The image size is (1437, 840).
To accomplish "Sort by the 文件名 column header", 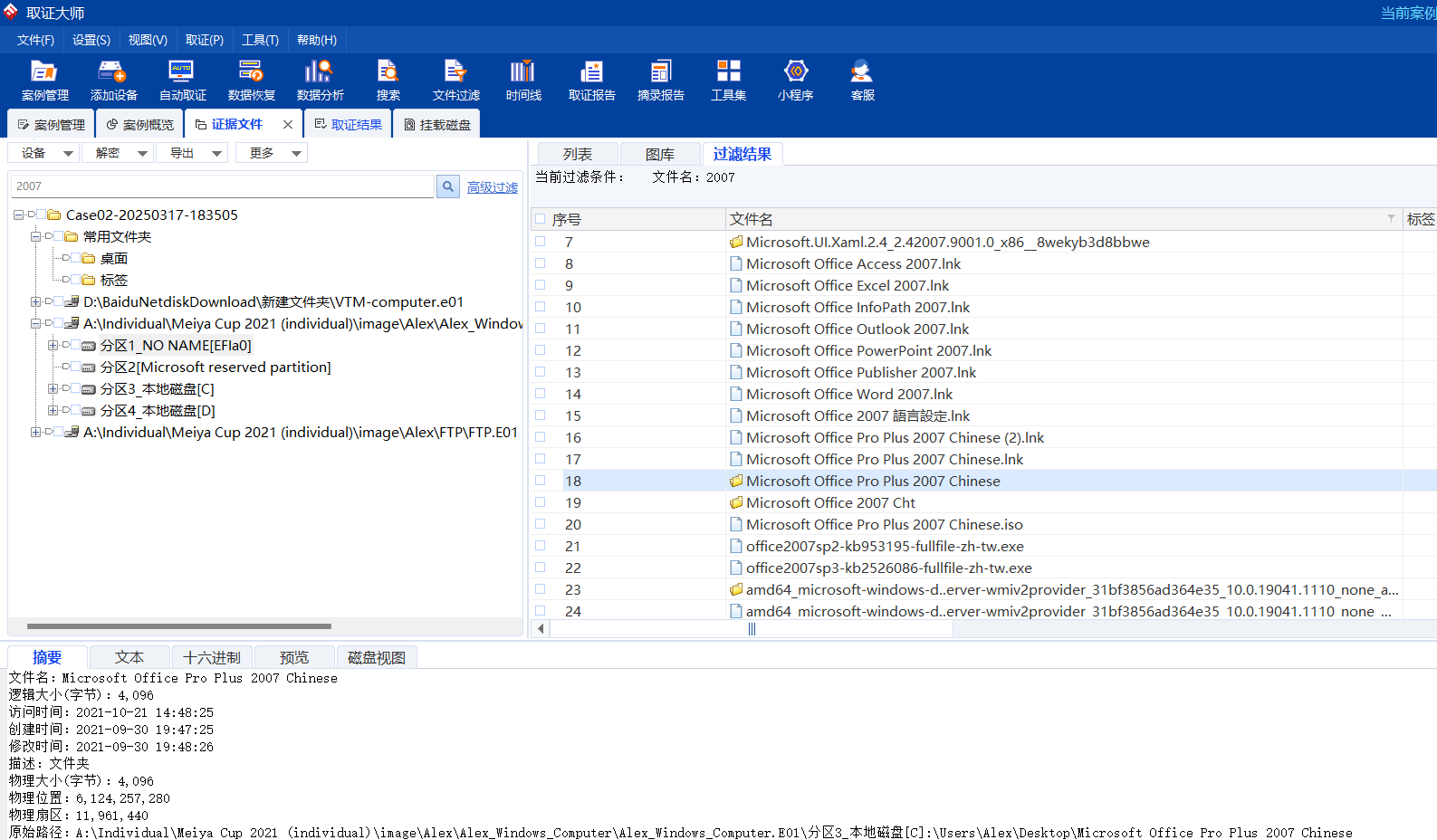I will click(1063, 219).
